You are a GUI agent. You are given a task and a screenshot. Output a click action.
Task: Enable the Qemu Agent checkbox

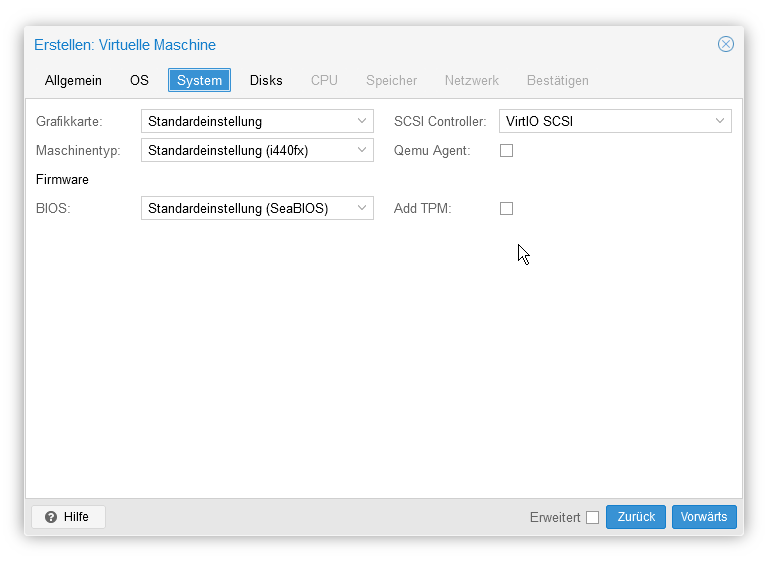pyautogui.click(x=506, y=150)
